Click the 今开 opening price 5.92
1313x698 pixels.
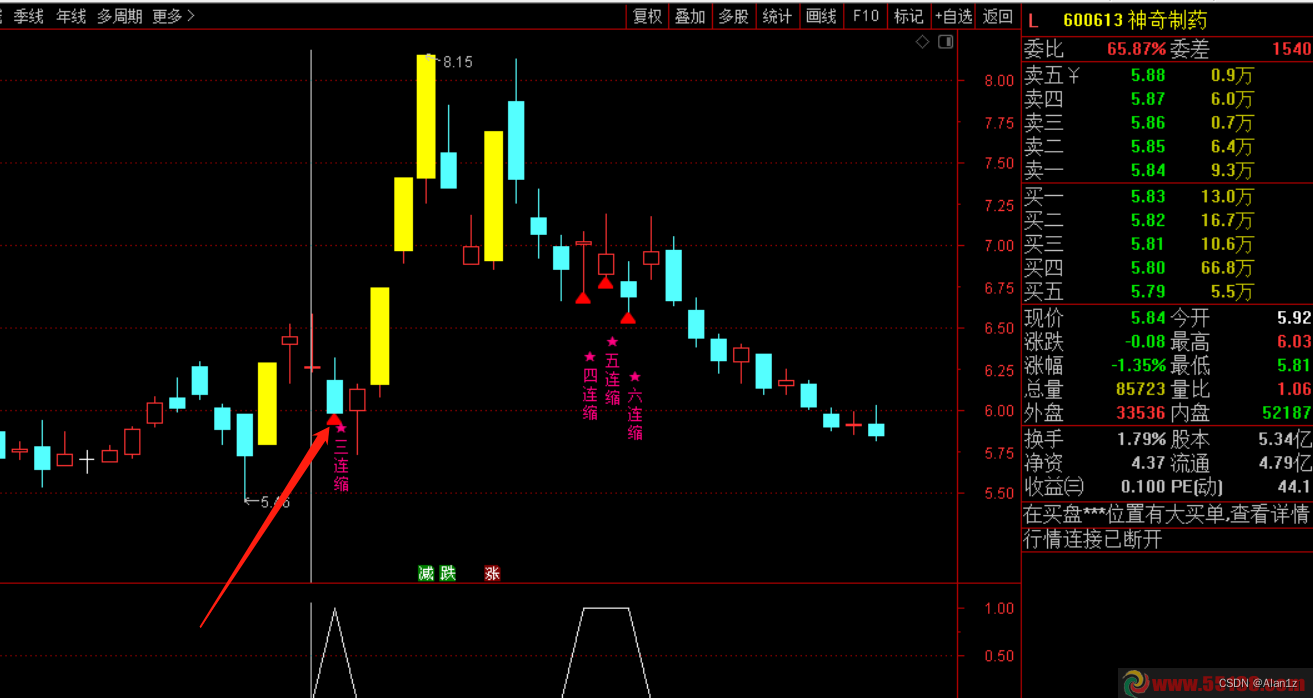(1293, 318)
